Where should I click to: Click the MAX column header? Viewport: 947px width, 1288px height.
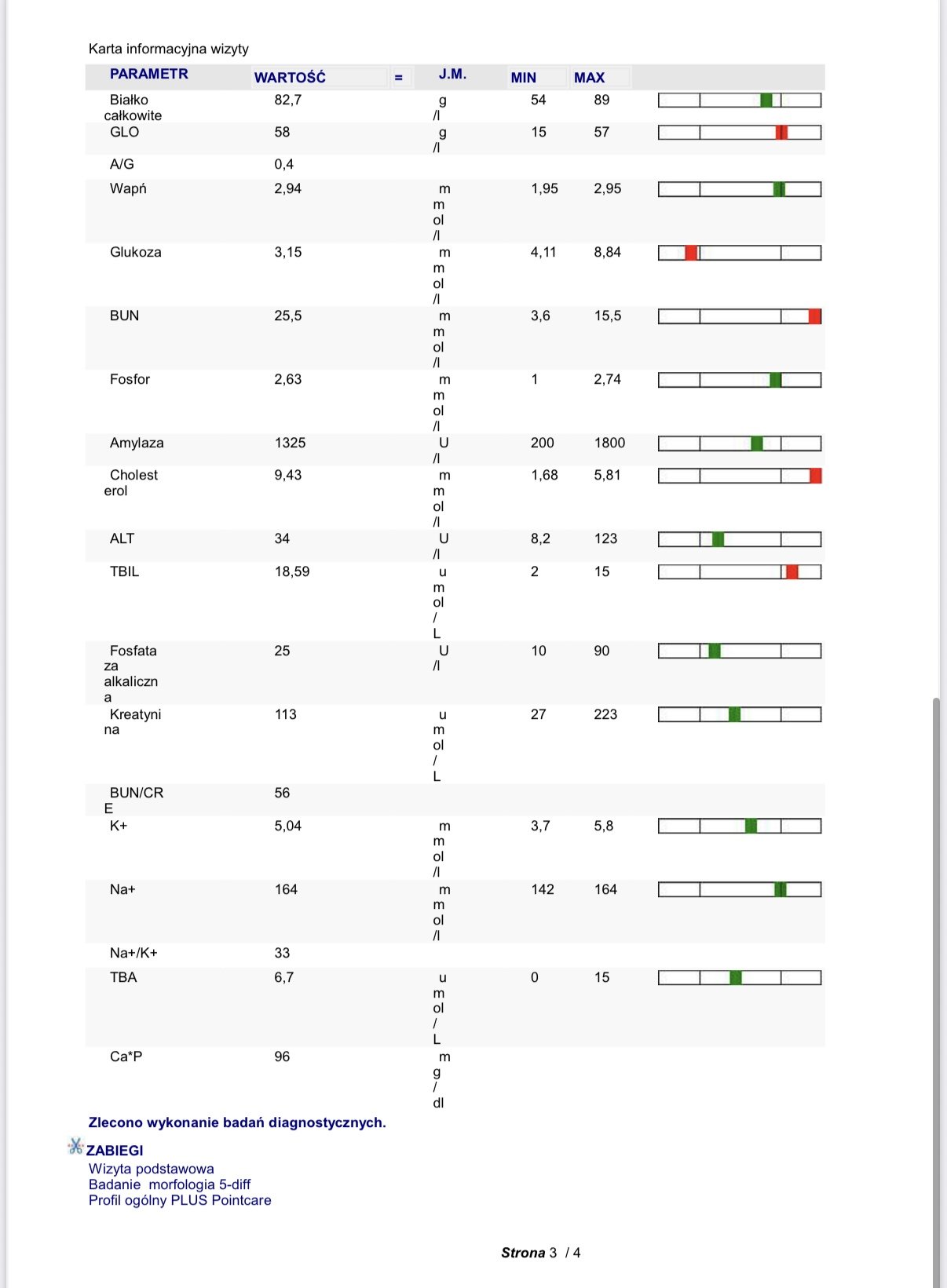(590, 77)
